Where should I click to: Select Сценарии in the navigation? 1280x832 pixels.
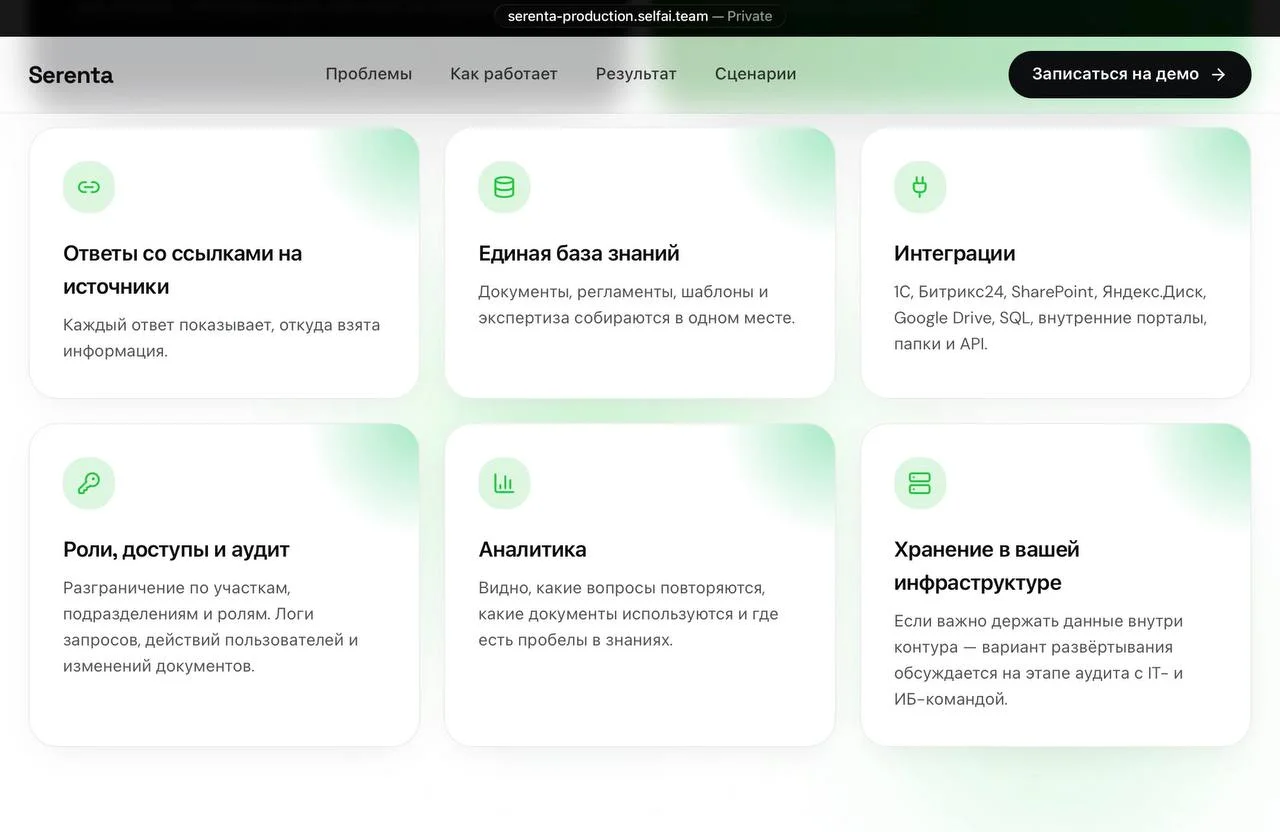click(756, 74)
